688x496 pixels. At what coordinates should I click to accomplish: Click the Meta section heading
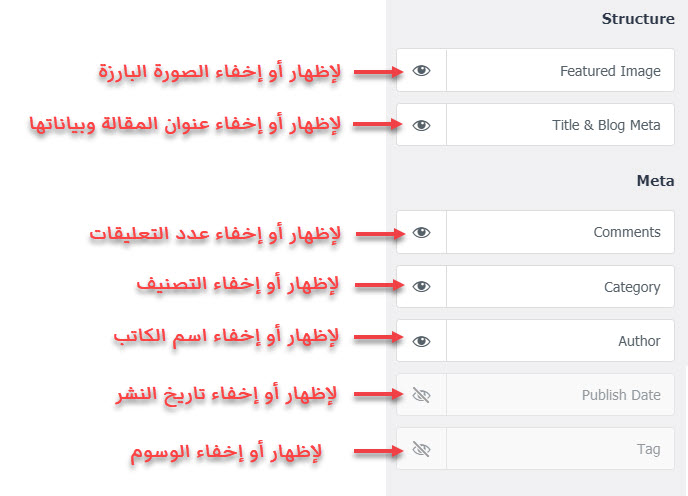tap(655, 181)
